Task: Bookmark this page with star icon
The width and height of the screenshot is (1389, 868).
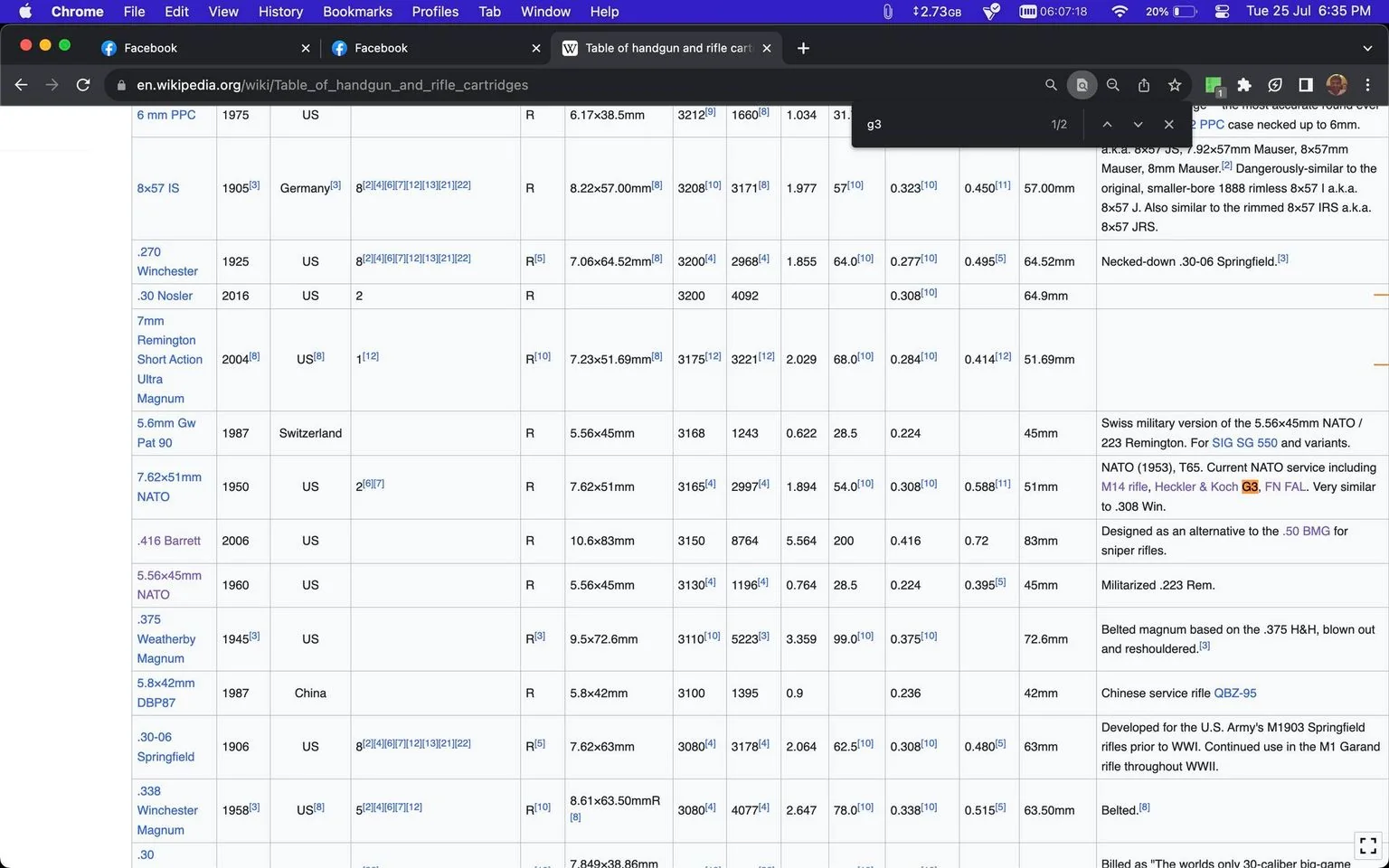Action: pos(1175,85)
